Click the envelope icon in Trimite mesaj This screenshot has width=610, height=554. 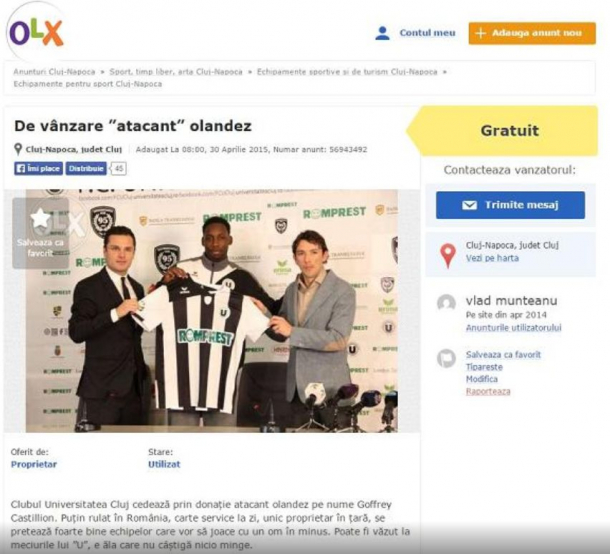tap(469, 205)
